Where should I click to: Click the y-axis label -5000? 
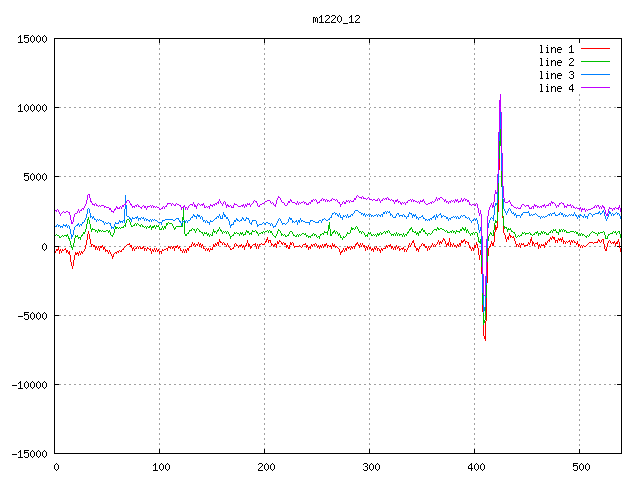click(x=32, y=316)
